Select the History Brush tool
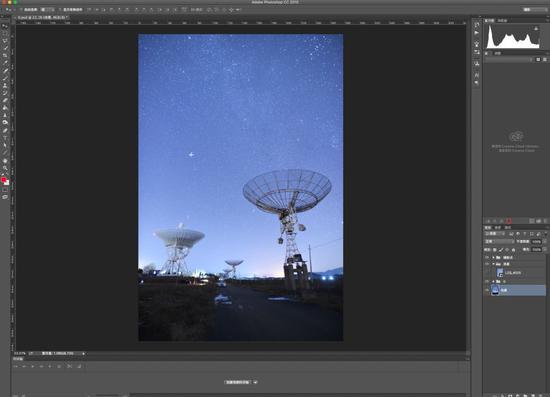 (x=5, y=93)
